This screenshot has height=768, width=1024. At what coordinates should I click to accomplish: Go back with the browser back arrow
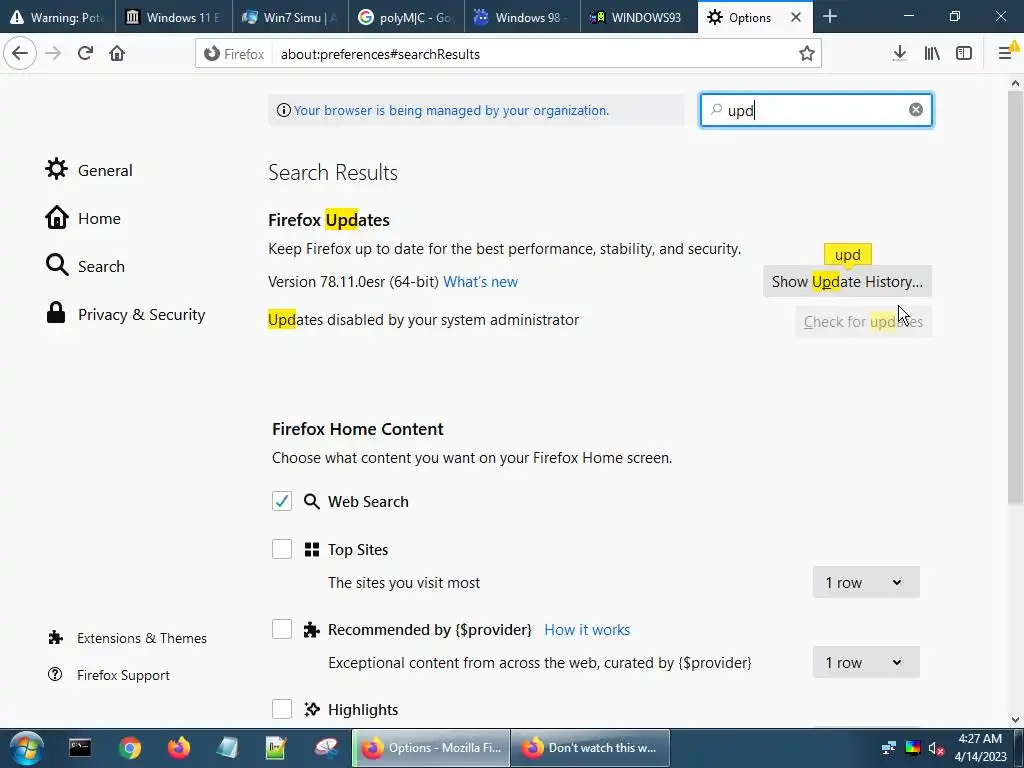pyautogui.click(x=20, y=54)
